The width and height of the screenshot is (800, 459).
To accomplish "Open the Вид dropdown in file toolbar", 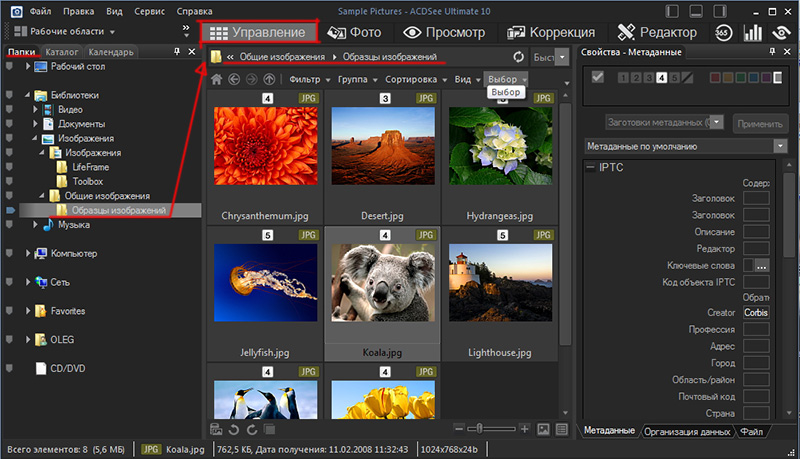I will pyautogui.click(x=467, y=80).
